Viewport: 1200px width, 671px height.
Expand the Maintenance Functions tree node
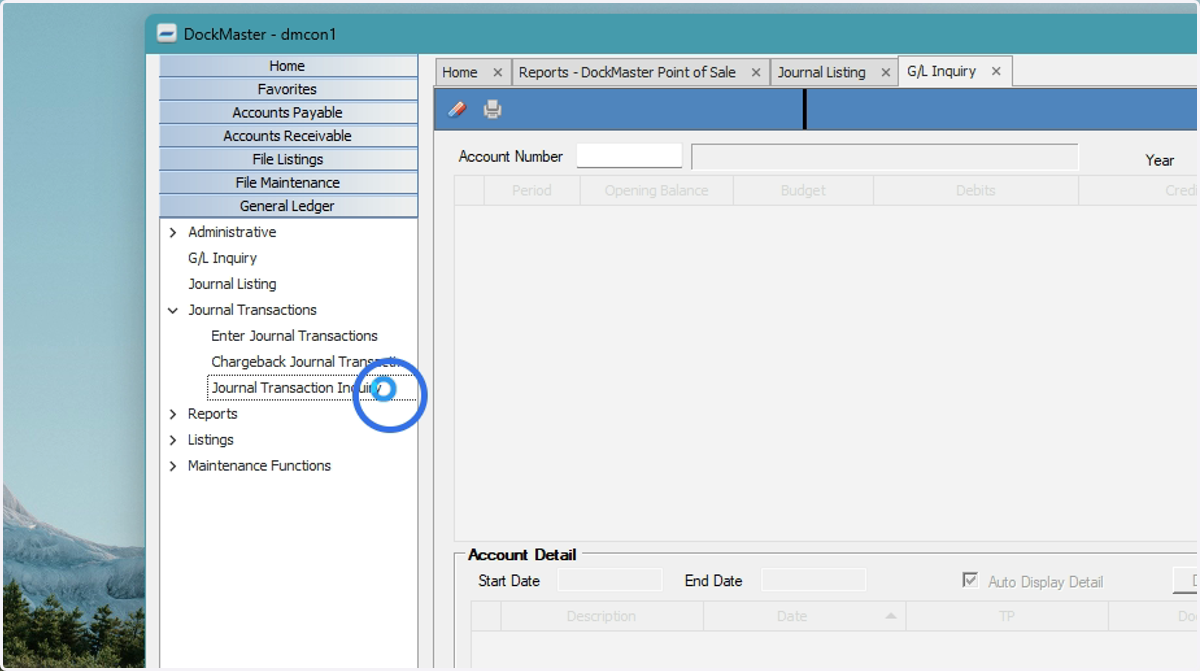173,466
